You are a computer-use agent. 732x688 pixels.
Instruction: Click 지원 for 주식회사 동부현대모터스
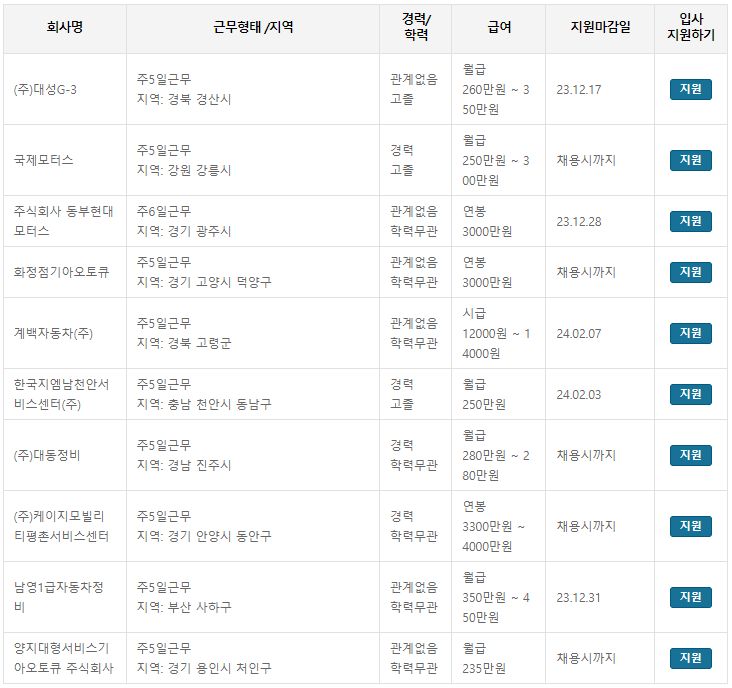[x=690, y=221]
